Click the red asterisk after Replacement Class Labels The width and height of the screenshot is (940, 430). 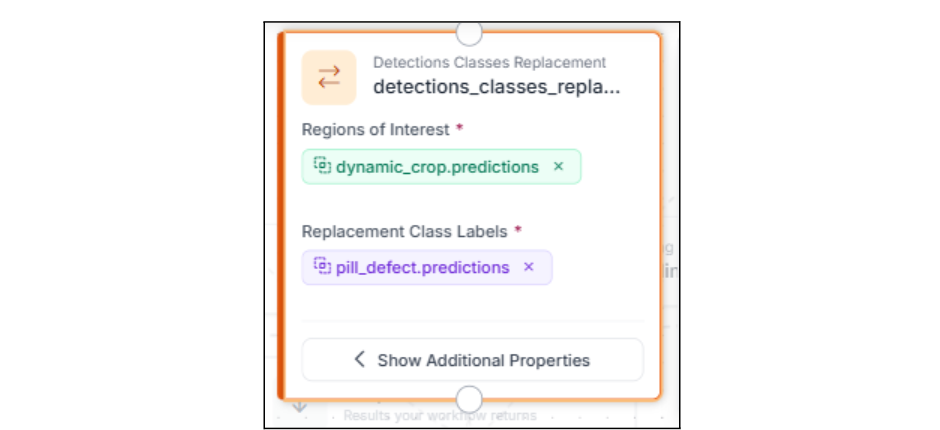pos(518,229)
